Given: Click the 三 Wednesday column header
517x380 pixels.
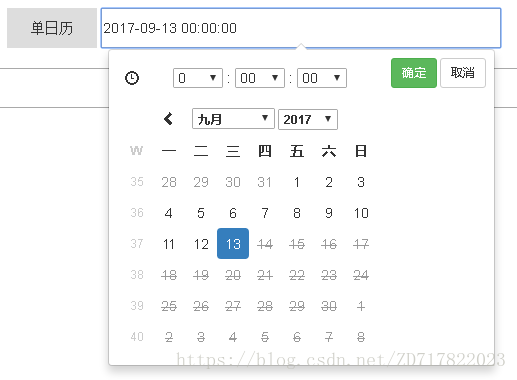Looking at the screenshot, I should pos(233,151).
